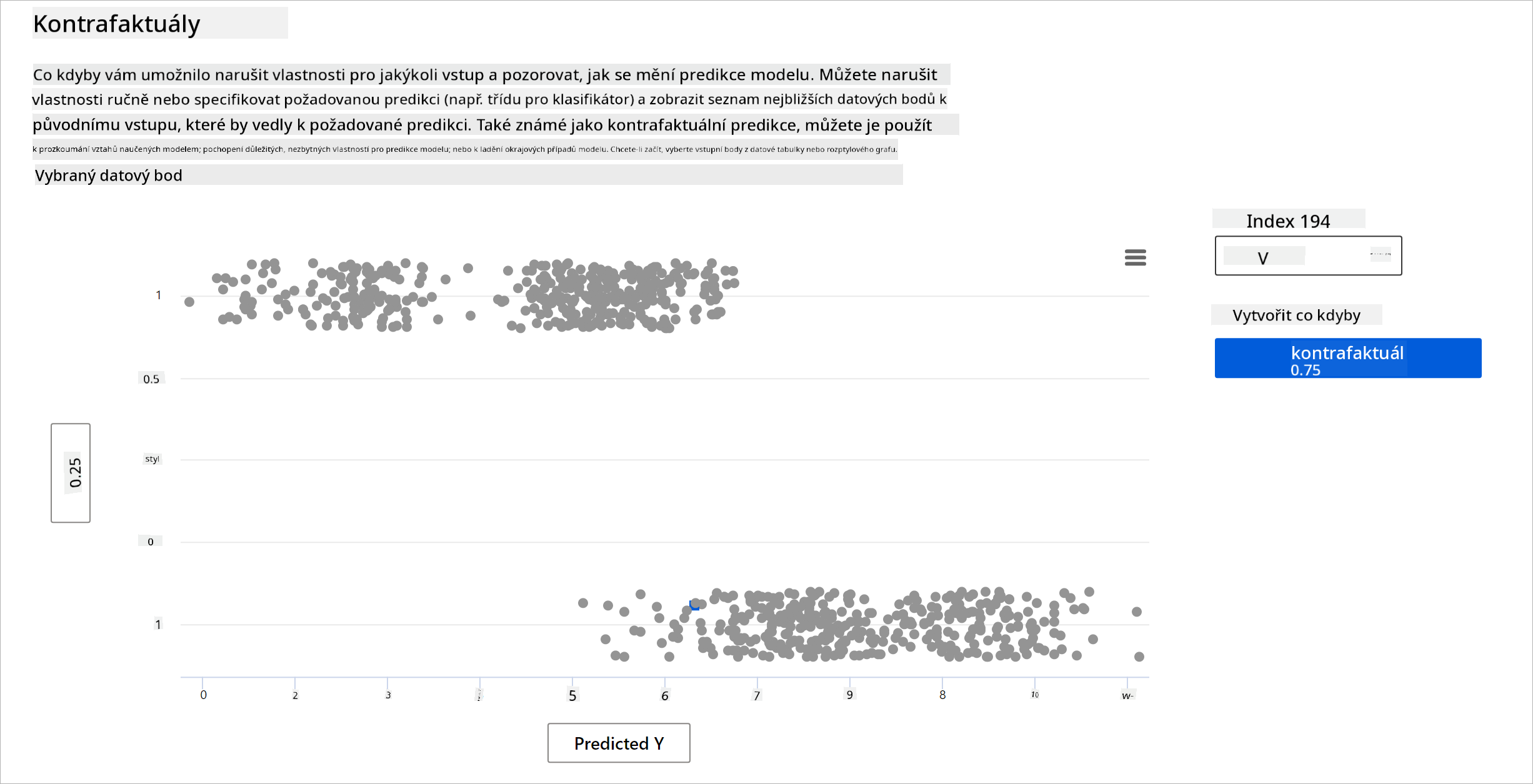
Task: Click the x-axis tick label 6
Action: point(665,695)
